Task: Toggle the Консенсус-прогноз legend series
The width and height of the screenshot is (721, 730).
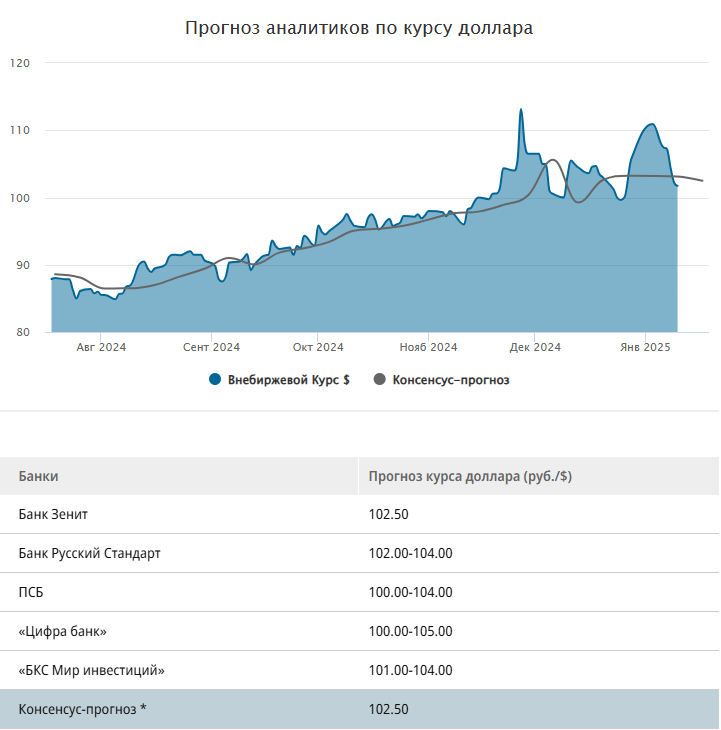Action: (x=442, y=380)
